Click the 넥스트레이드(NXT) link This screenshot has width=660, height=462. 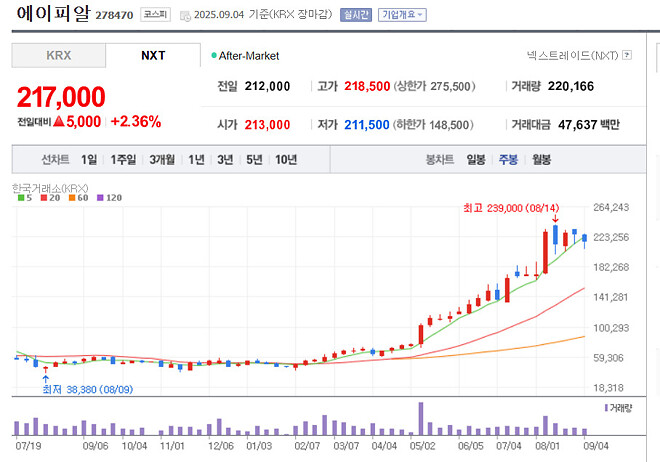pos(571,56)
